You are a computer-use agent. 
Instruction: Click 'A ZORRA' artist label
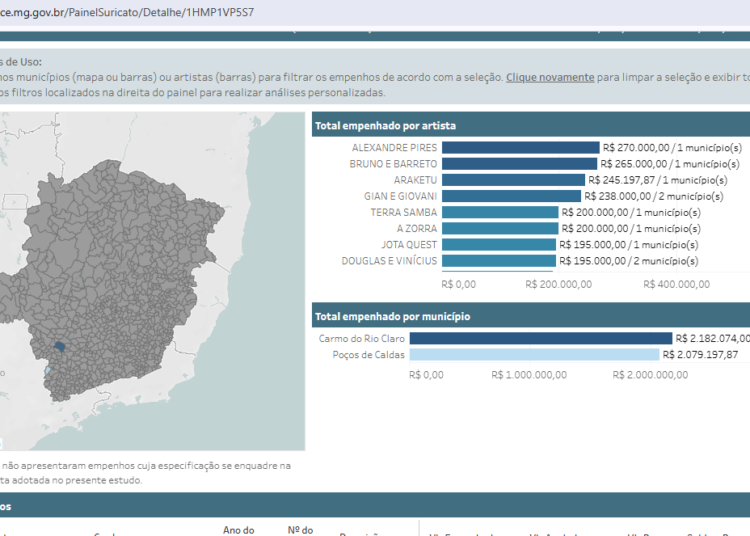pos(417,229)
